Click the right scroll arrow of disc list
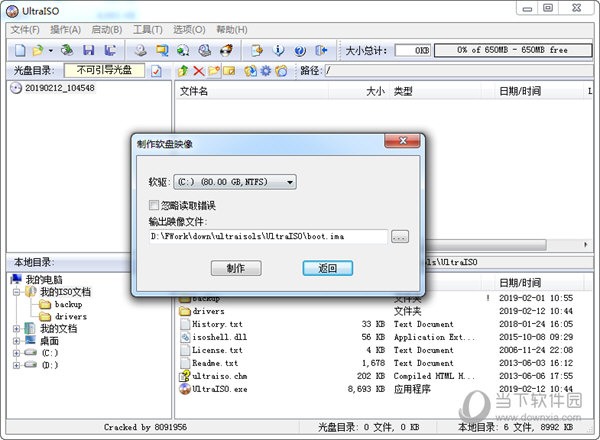 (x=586, y=244)
